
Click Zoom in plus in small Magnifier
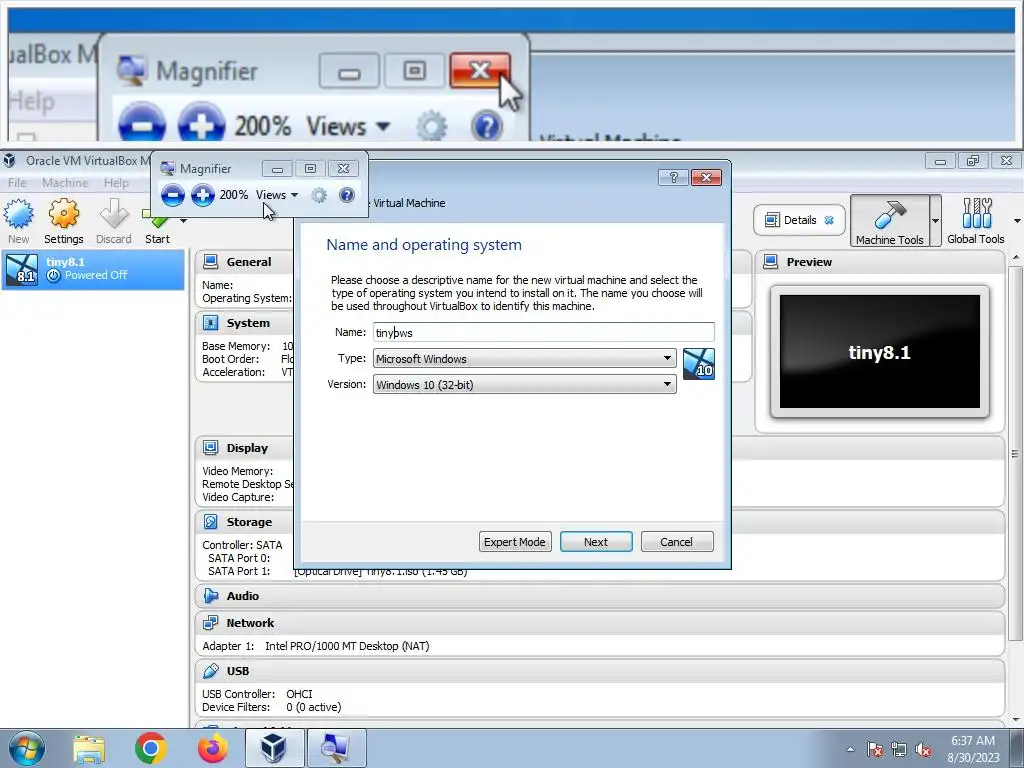pos(202,195)
